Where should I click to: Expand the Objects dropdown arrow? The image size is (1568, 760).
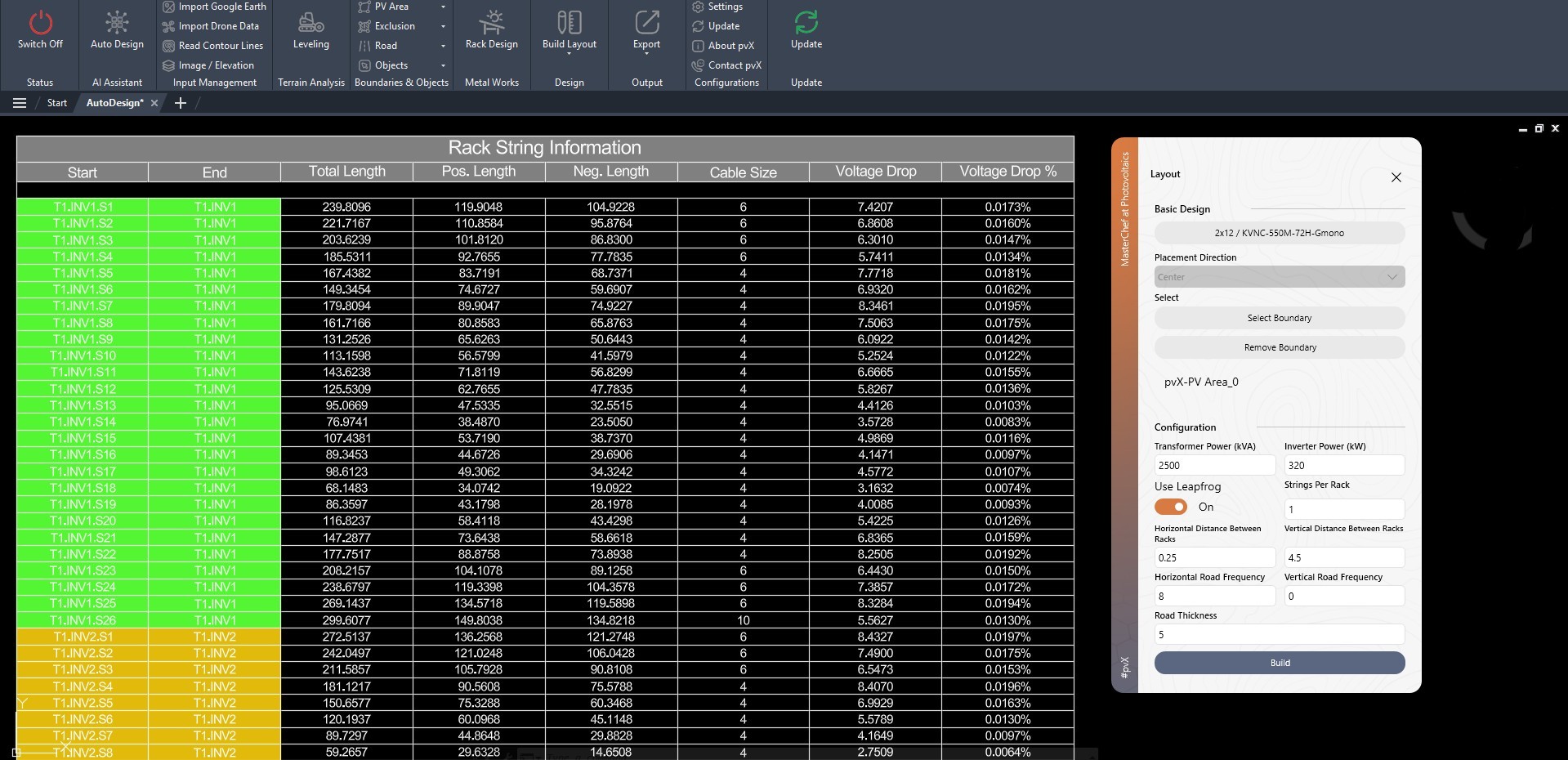click(443, 65)
